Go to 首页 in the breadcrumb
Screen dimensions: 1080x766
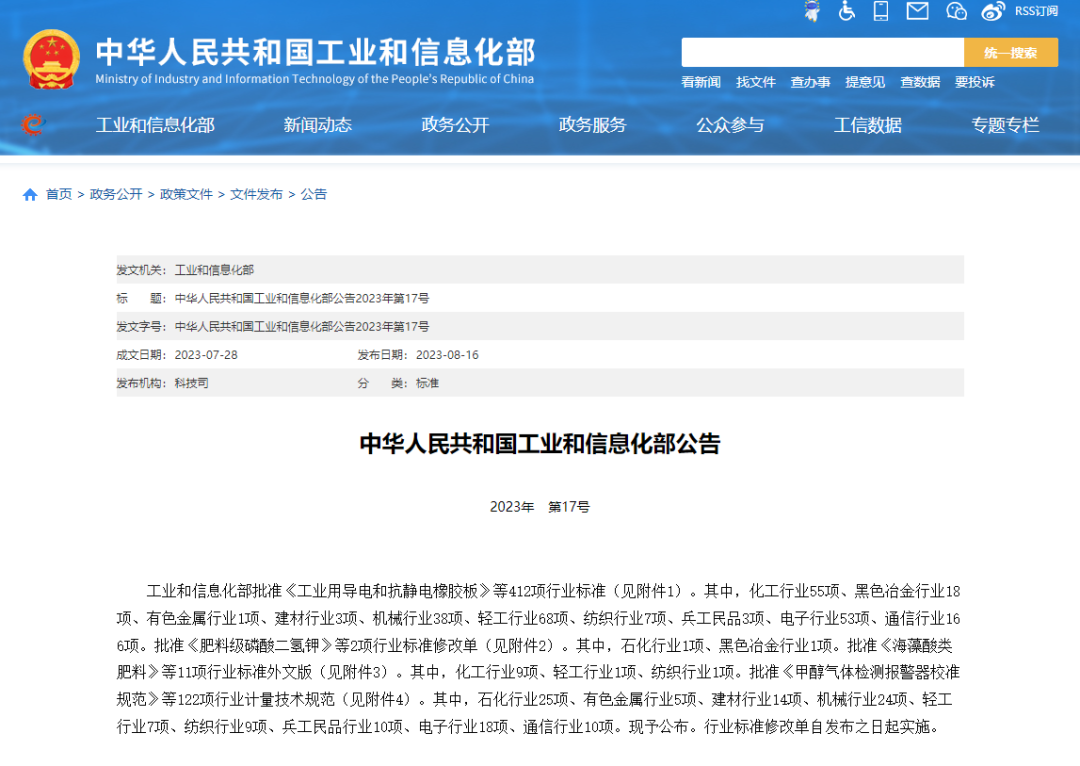[59, 194]
